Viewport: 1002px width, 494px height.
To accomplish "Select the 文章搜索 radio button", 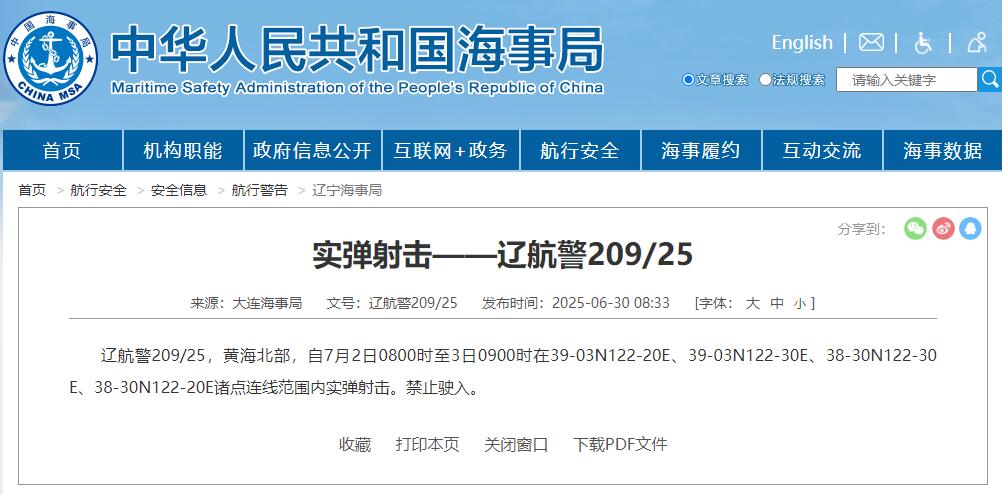I will pyautogui.click(x=688, y=80).
